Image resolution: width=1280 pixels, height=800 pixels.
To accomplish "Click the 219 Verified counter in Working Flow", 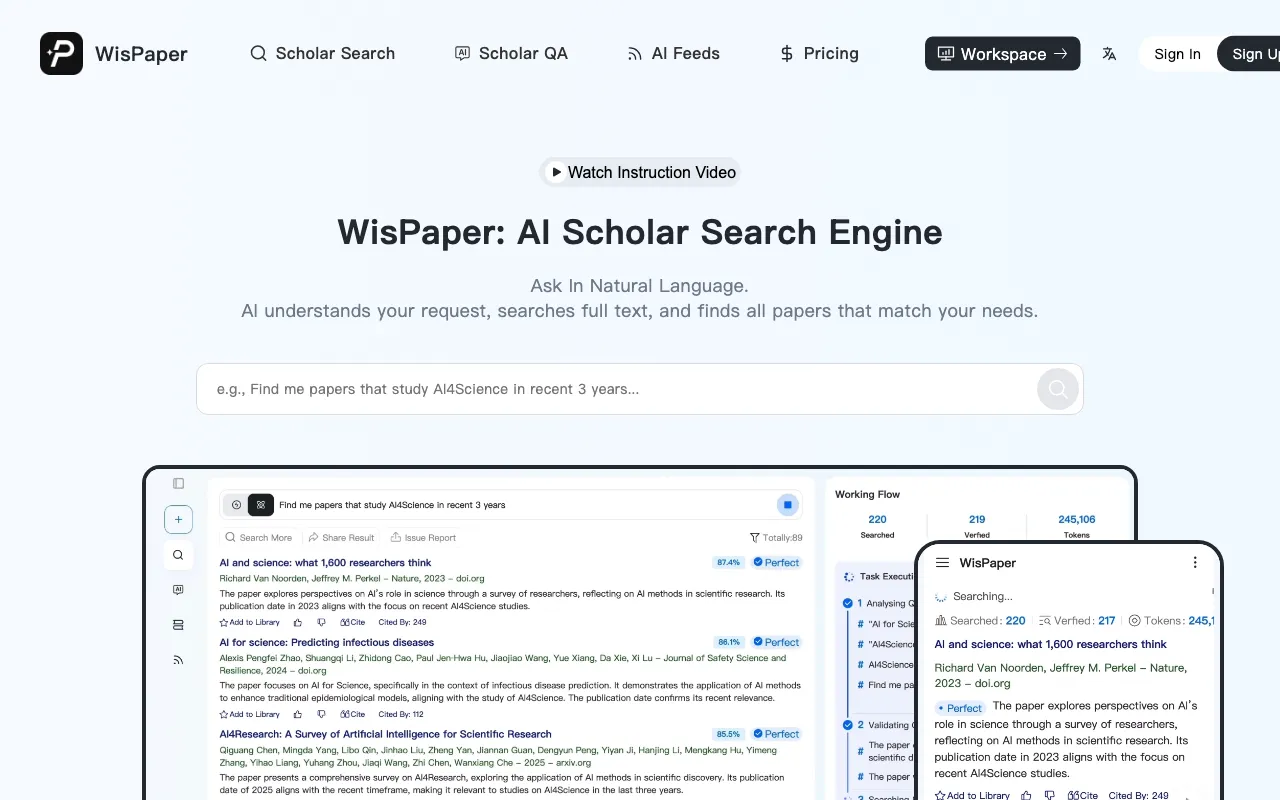I will [977, 526].
